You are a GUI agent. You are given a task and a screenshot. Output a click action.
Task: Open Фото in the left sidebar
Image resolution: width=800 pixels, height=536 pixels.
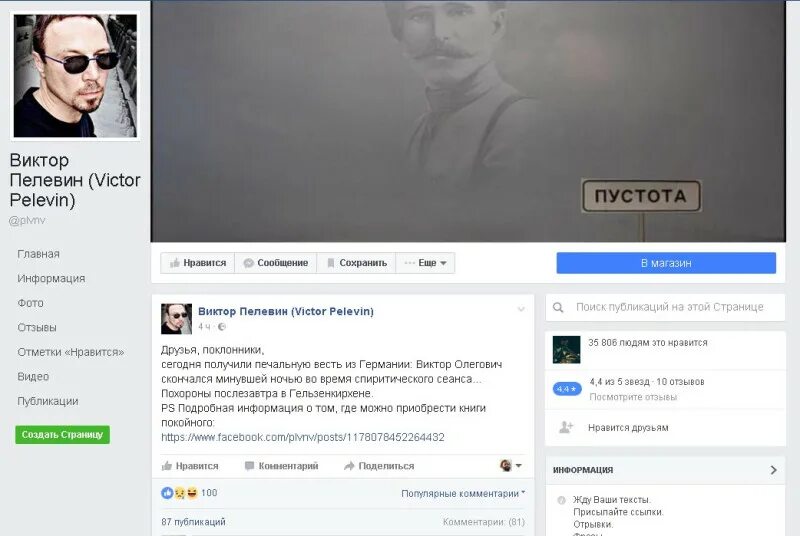[30, 303]
